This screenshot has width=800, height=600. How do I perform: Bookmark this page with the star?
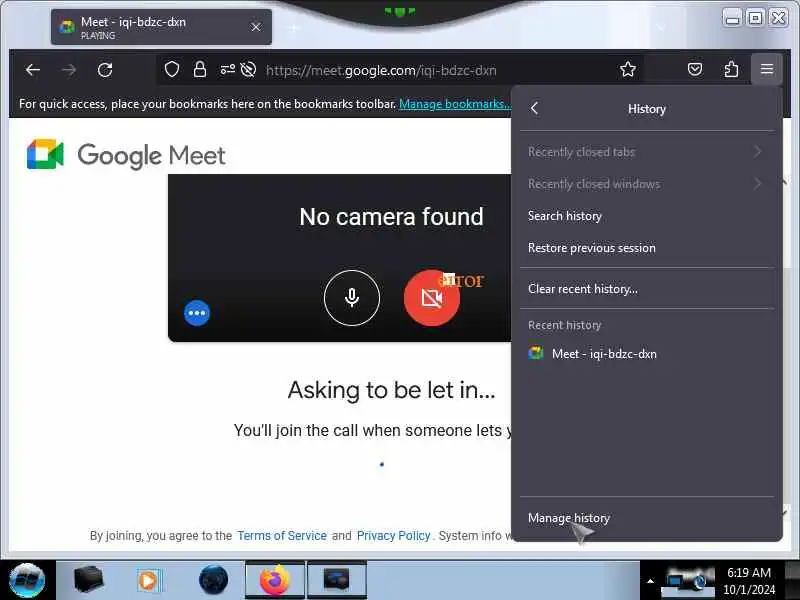point(628,69)
